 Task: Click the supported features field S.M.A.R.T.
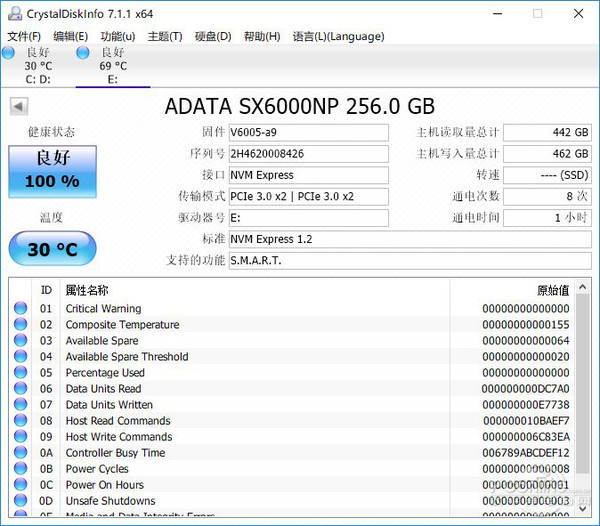click(x=410, y=261)
